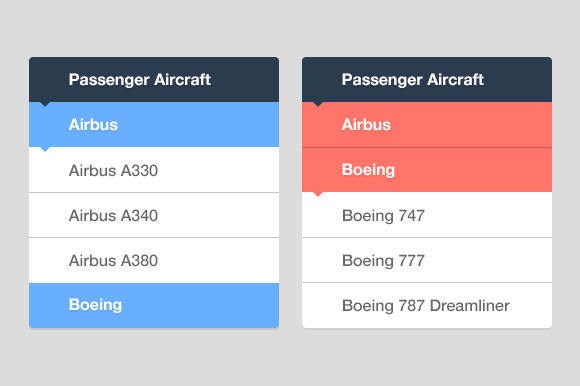Click the divider between Airbus A340 and A380

[x=154, y=238]
